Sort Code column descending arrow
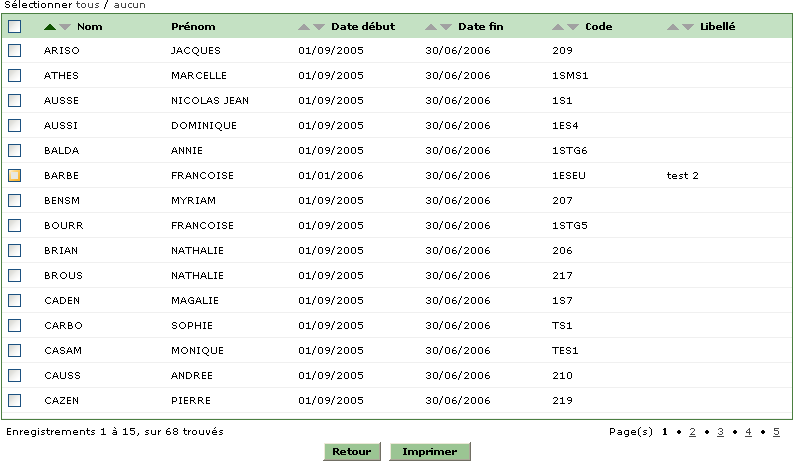 click(x=572, y=27)
